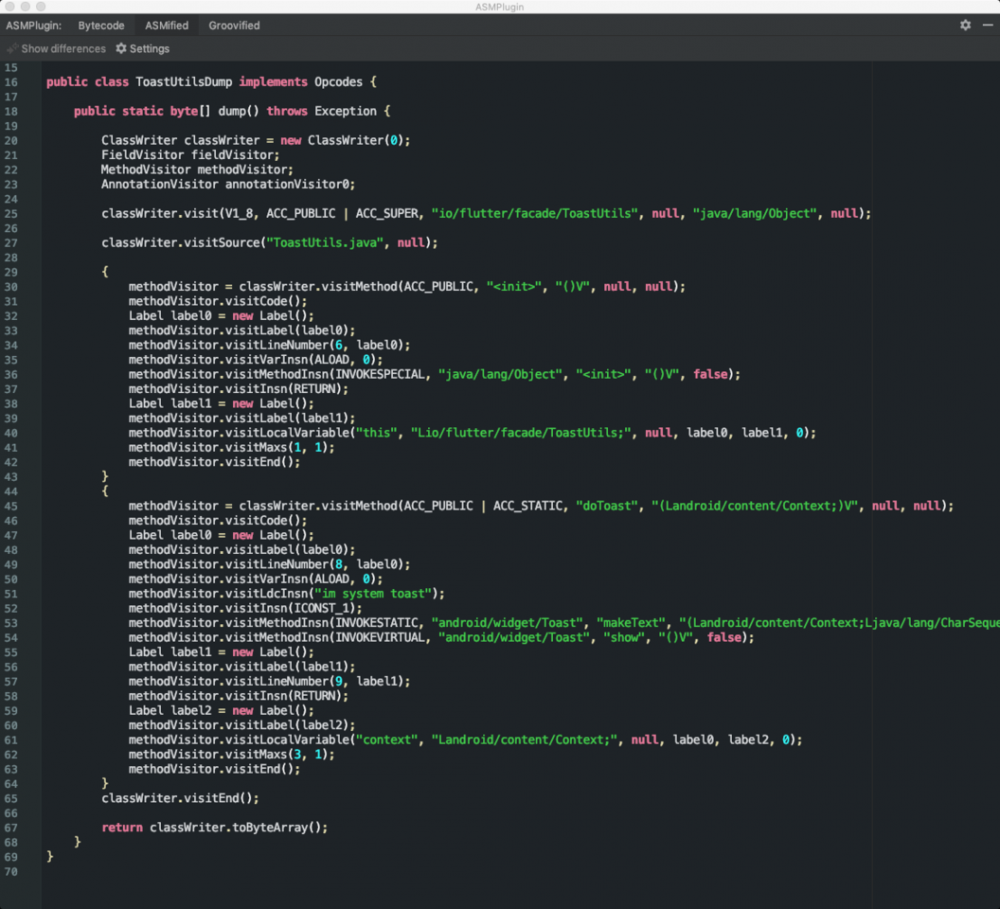Select the Groovified tab
1000x909 pixels.
[x=234, y=26]
